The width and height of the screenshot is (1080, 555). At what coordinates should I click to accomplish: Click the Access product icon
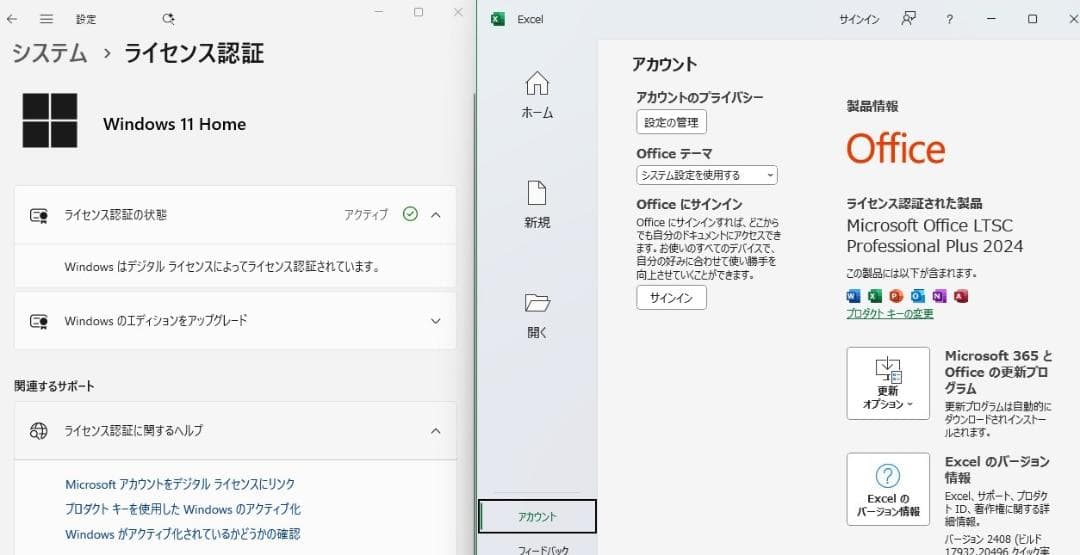tap(961, 296)
